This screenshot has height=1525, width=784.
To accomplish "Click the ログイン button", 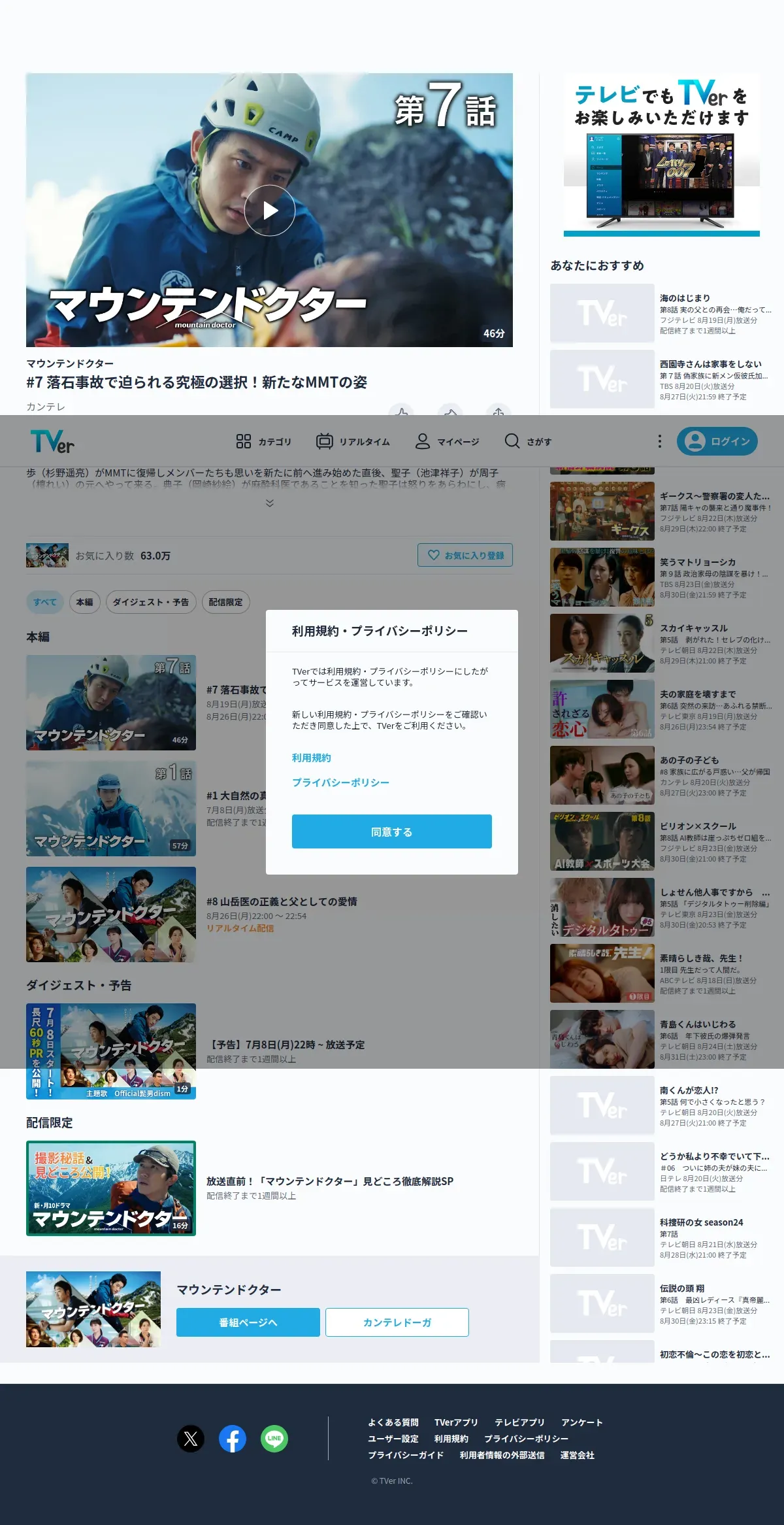I will 717,441.
